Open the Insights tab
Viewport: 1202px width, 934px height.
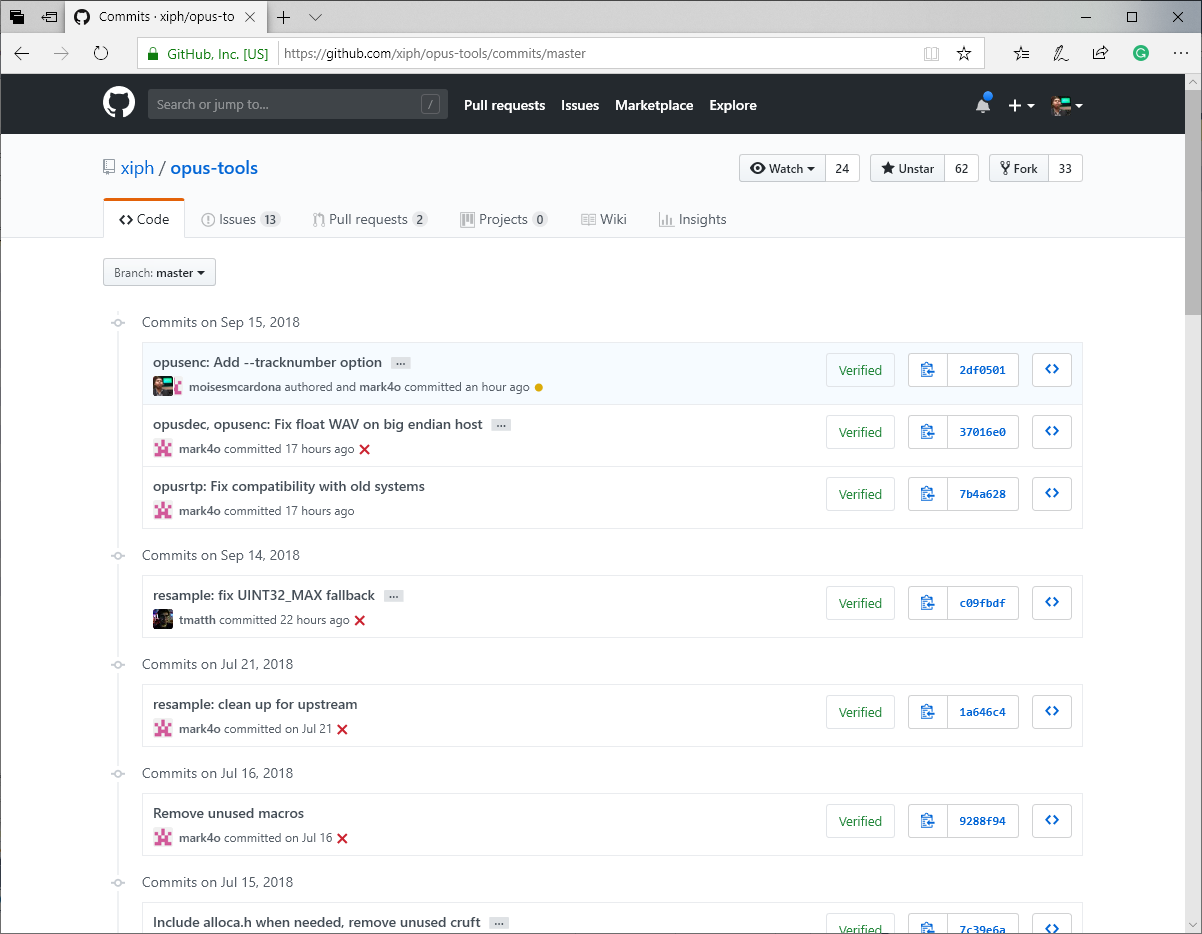pyautogui.click(x=693, y=219)
